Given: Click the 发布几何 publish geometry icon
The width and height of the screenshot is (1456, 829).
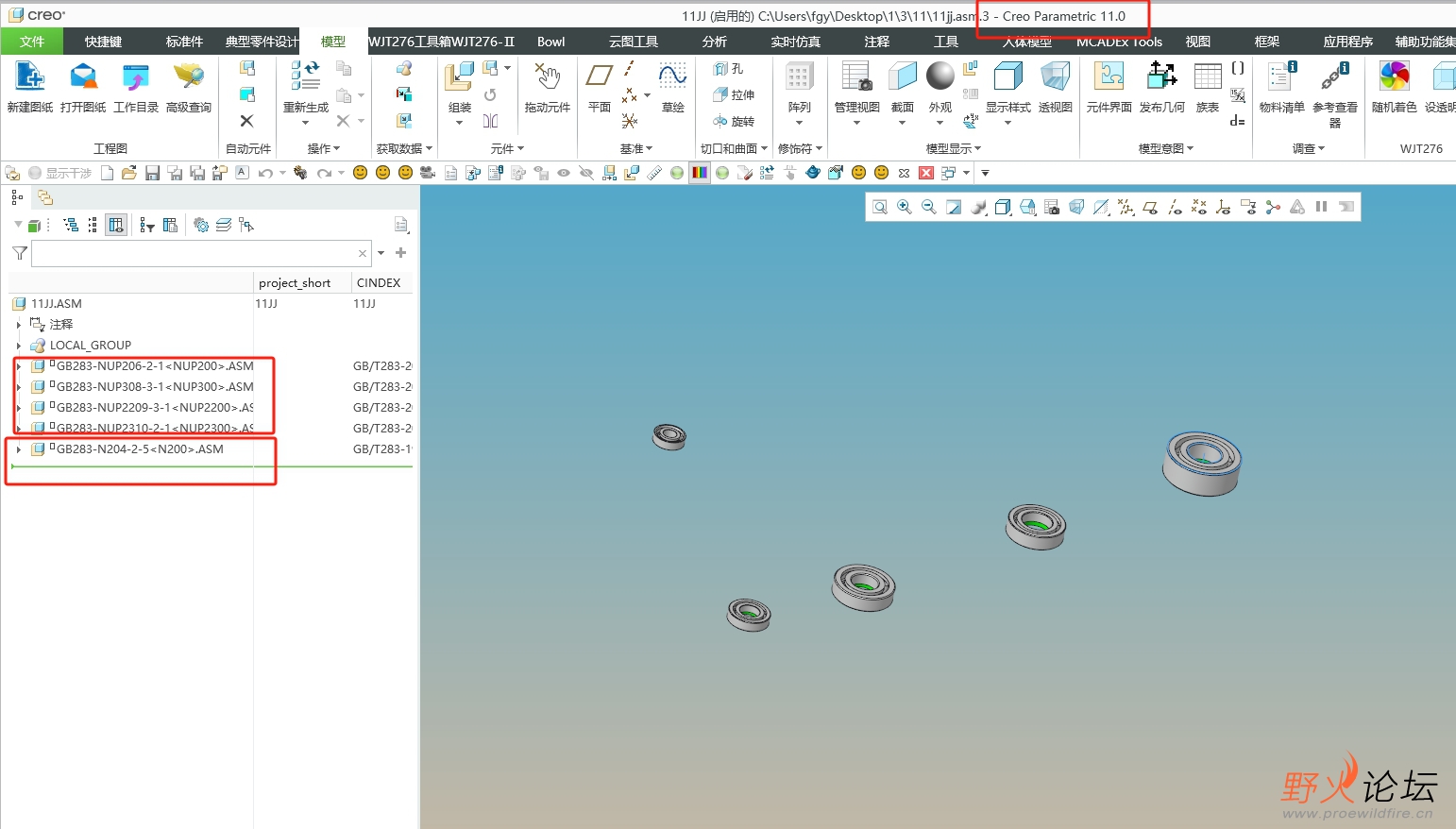Looking at the screenshot, I should tap(1161, 76).
